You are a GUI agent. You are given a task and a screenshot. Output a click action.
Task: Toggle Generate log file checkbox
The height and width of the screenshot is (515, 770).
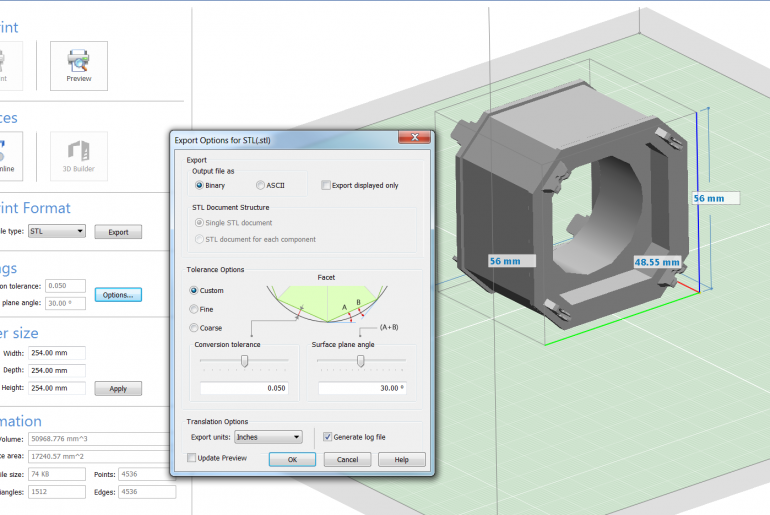coord(327,437)
